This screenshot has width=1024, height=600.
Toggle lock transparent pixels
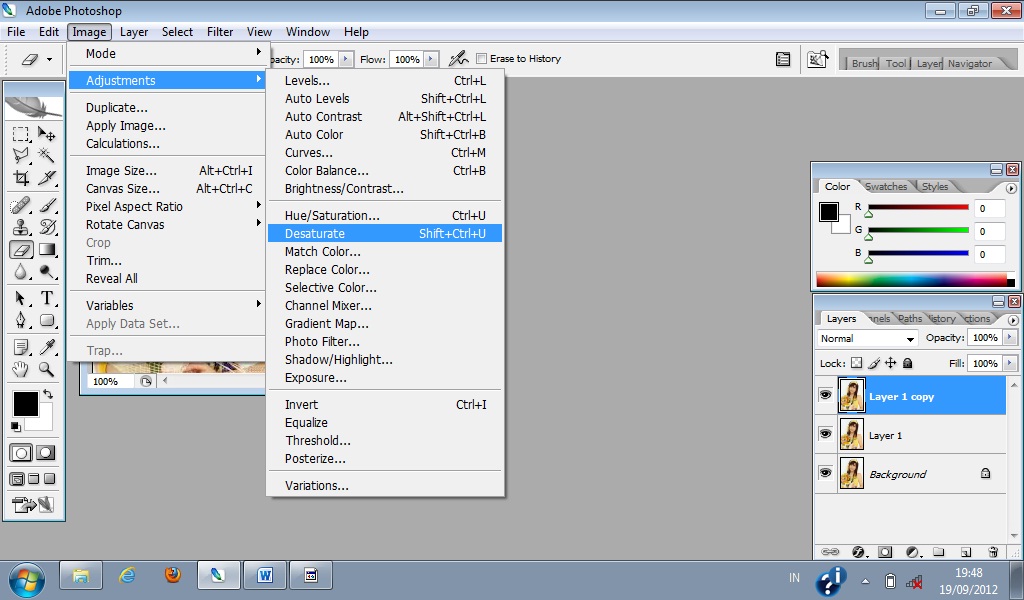[857, 364]
